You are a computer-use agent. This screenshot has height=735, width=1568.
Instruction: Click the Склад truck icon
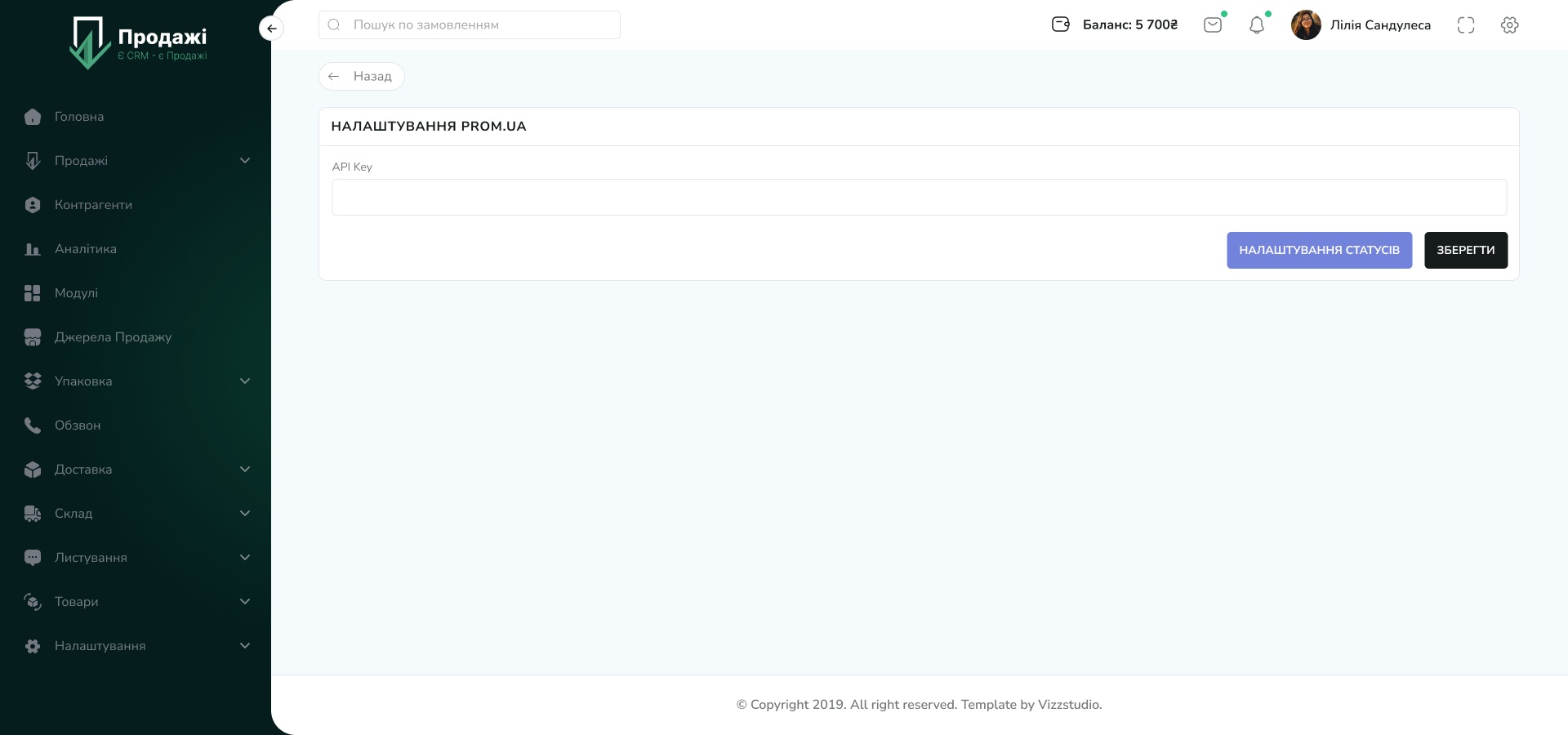[x=33, y=514]
